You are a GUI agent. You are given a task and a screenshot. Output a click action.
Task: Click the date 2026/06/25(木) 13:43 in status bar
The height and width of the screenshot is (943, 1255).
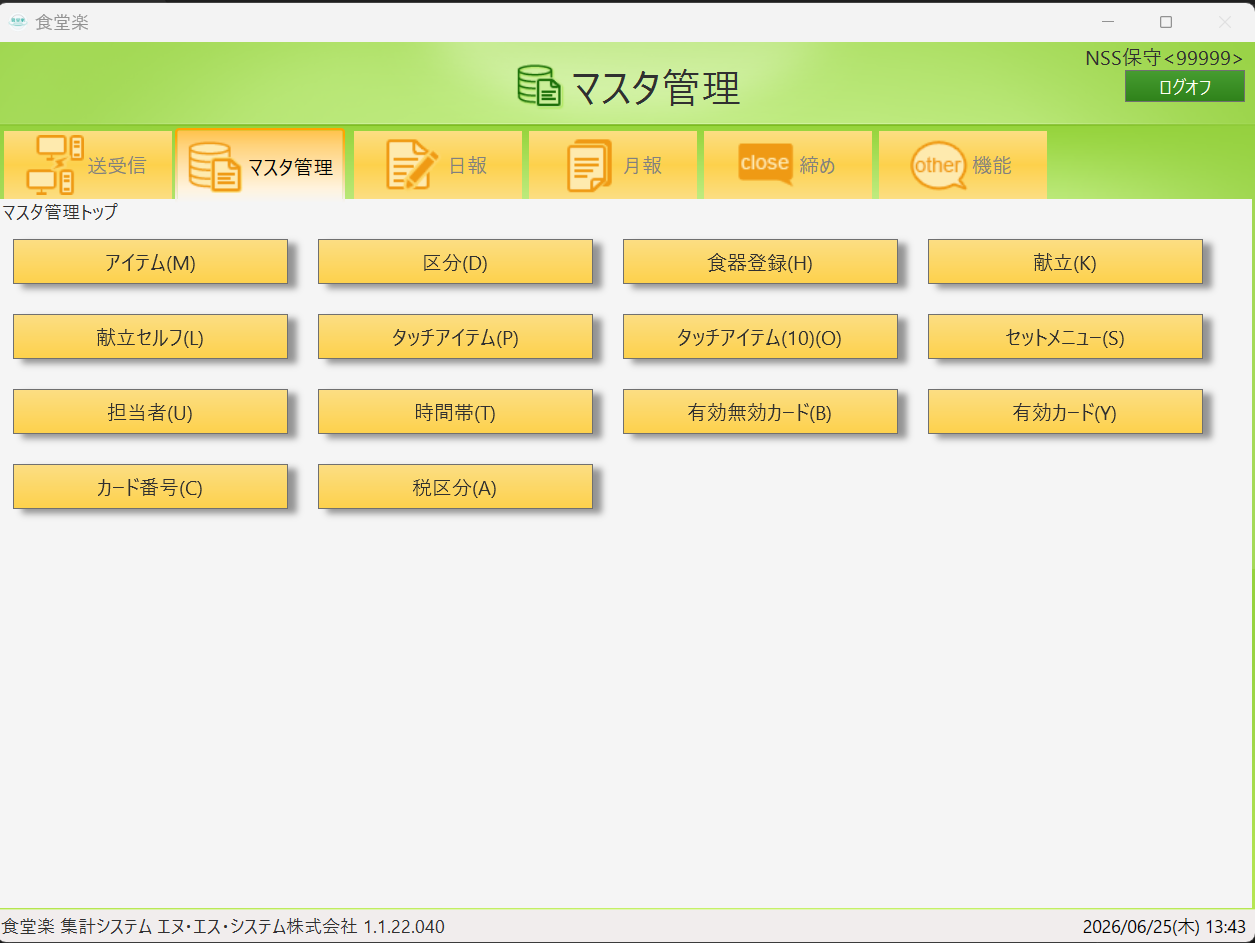click(x=1164, y=927)
